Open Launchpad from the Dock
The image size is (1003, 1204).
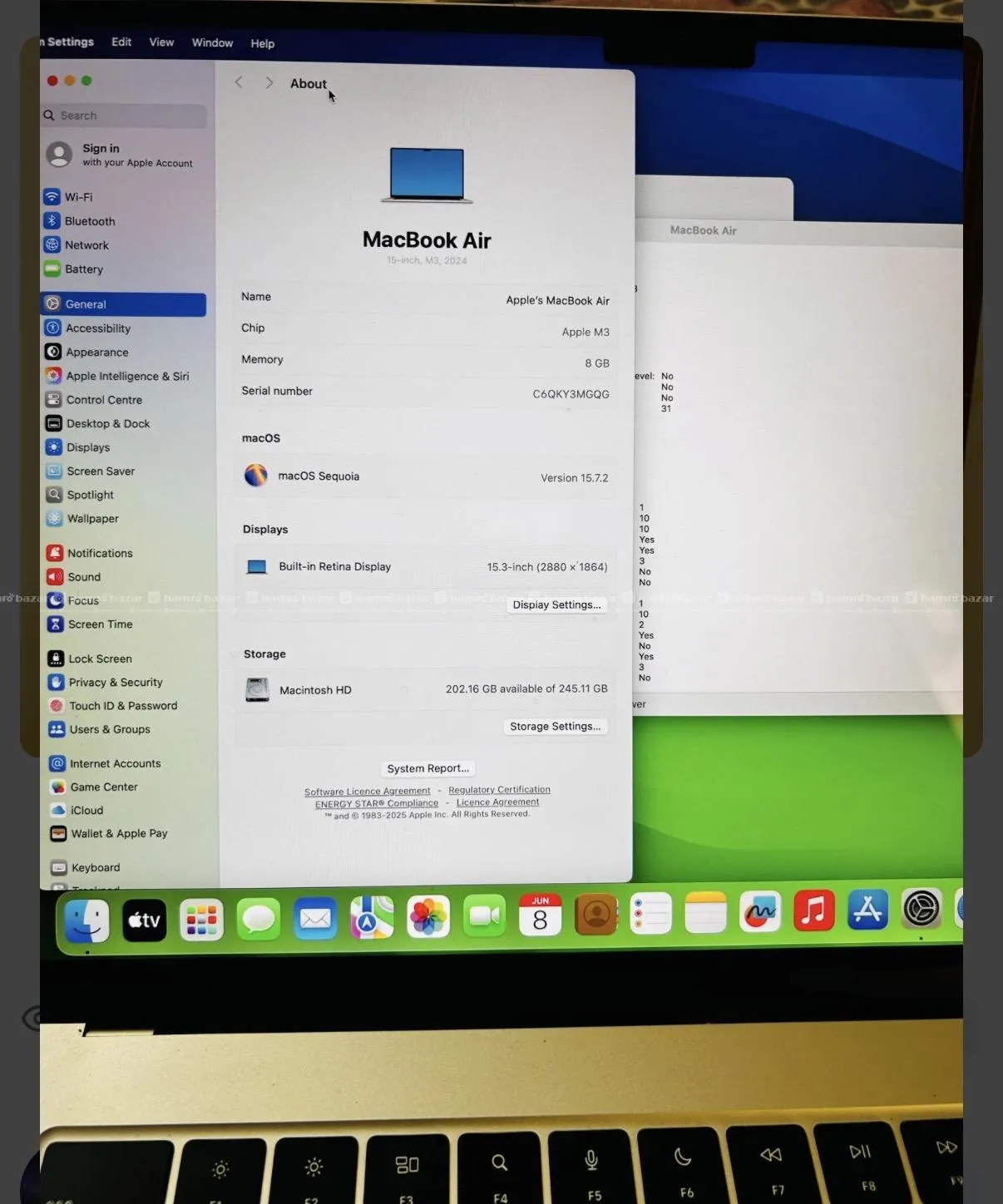(201, 920)
